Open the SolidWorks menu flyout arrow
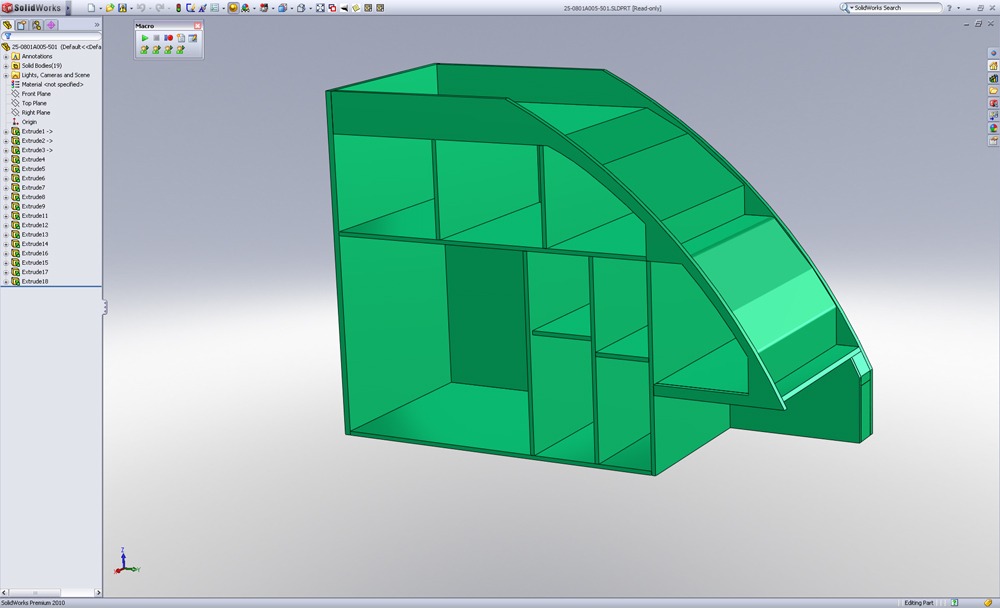This screenshot has width=1000, height=608. click(68, 7)
